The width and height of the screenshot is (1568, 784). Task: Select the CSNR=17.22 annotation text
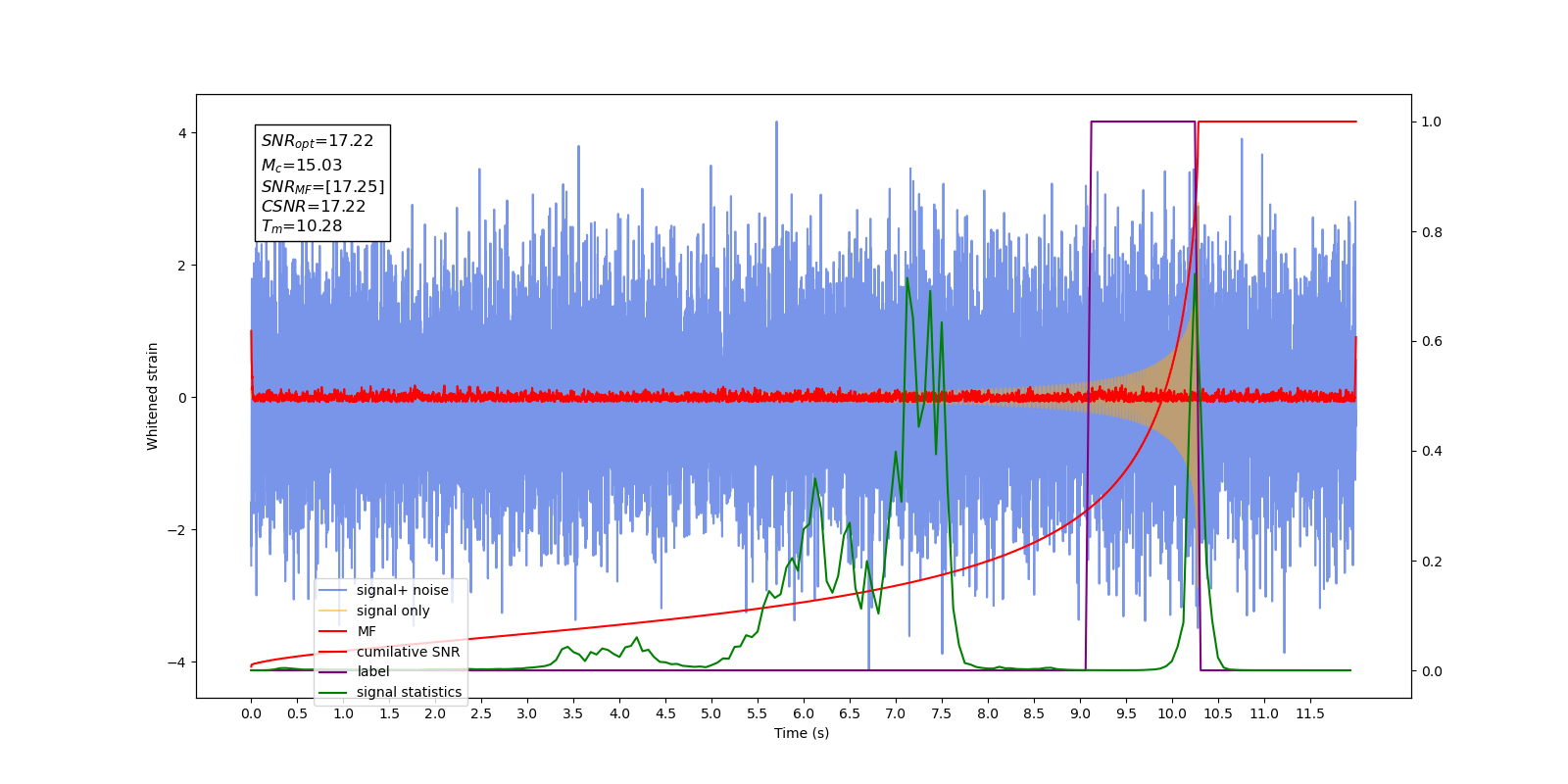(x=314, y=206)
